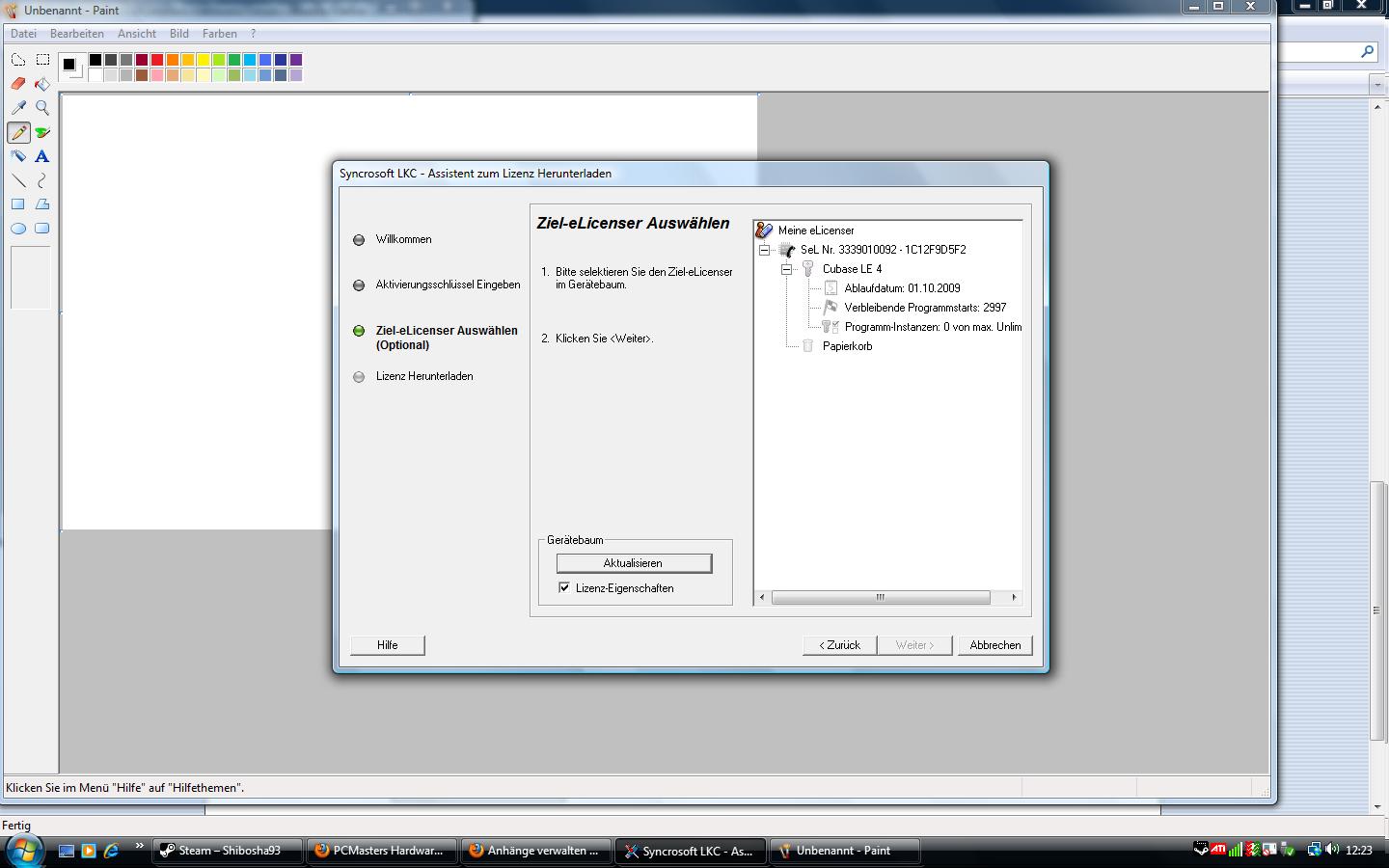Collapse the Cubase LE 4 tree node
Screen dimensions: 1389x868
[x=787, y=269]
